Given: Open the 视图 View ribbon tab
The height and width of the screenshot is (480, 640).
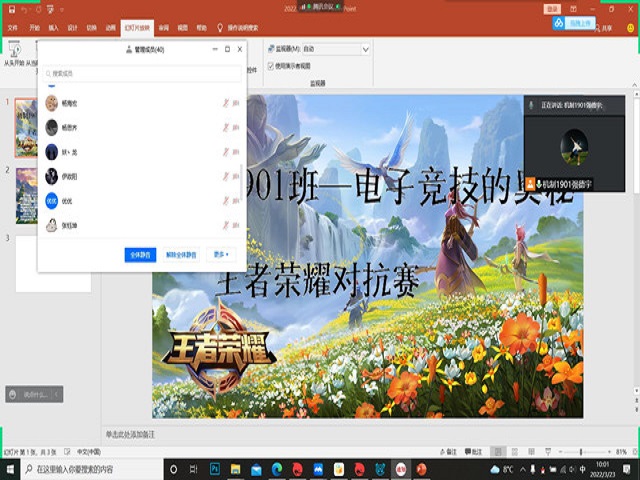Looking at the screenshot, I should point(182,28).
